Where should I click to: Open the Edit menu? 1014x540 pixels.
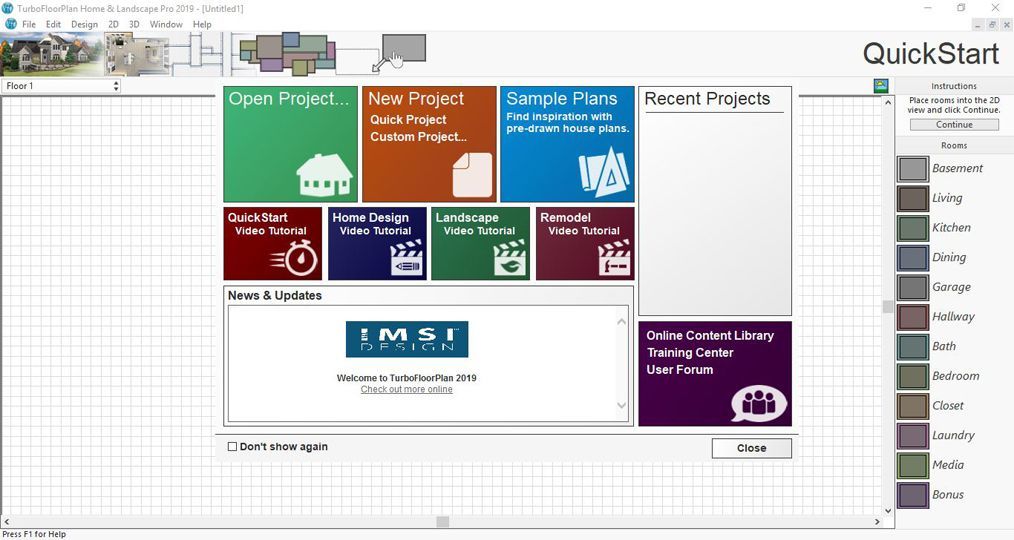click(x=53, y=24)
